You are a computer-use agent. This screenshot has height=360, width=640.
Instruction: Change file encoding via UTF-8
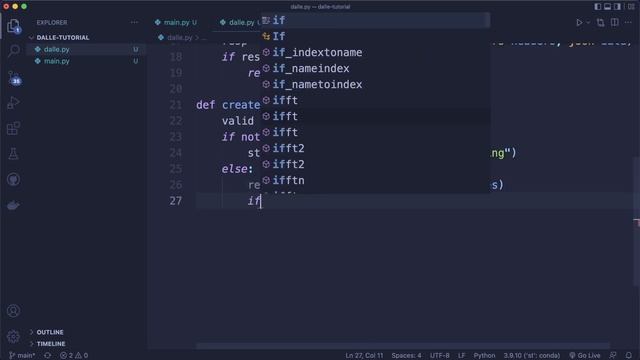pos(440,356)
